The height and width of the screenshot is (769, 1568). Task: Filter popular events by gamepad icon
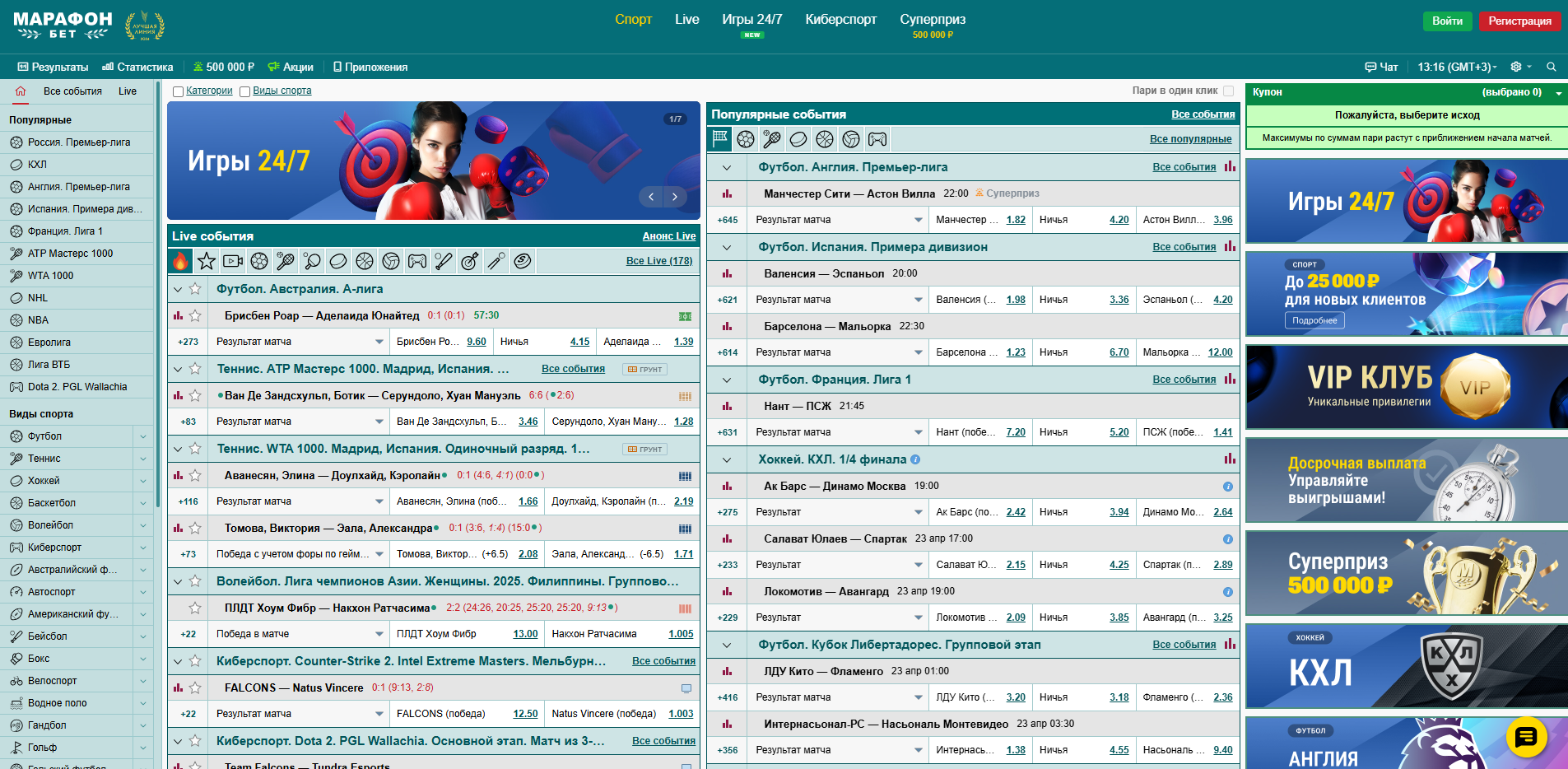coord(877,139)
